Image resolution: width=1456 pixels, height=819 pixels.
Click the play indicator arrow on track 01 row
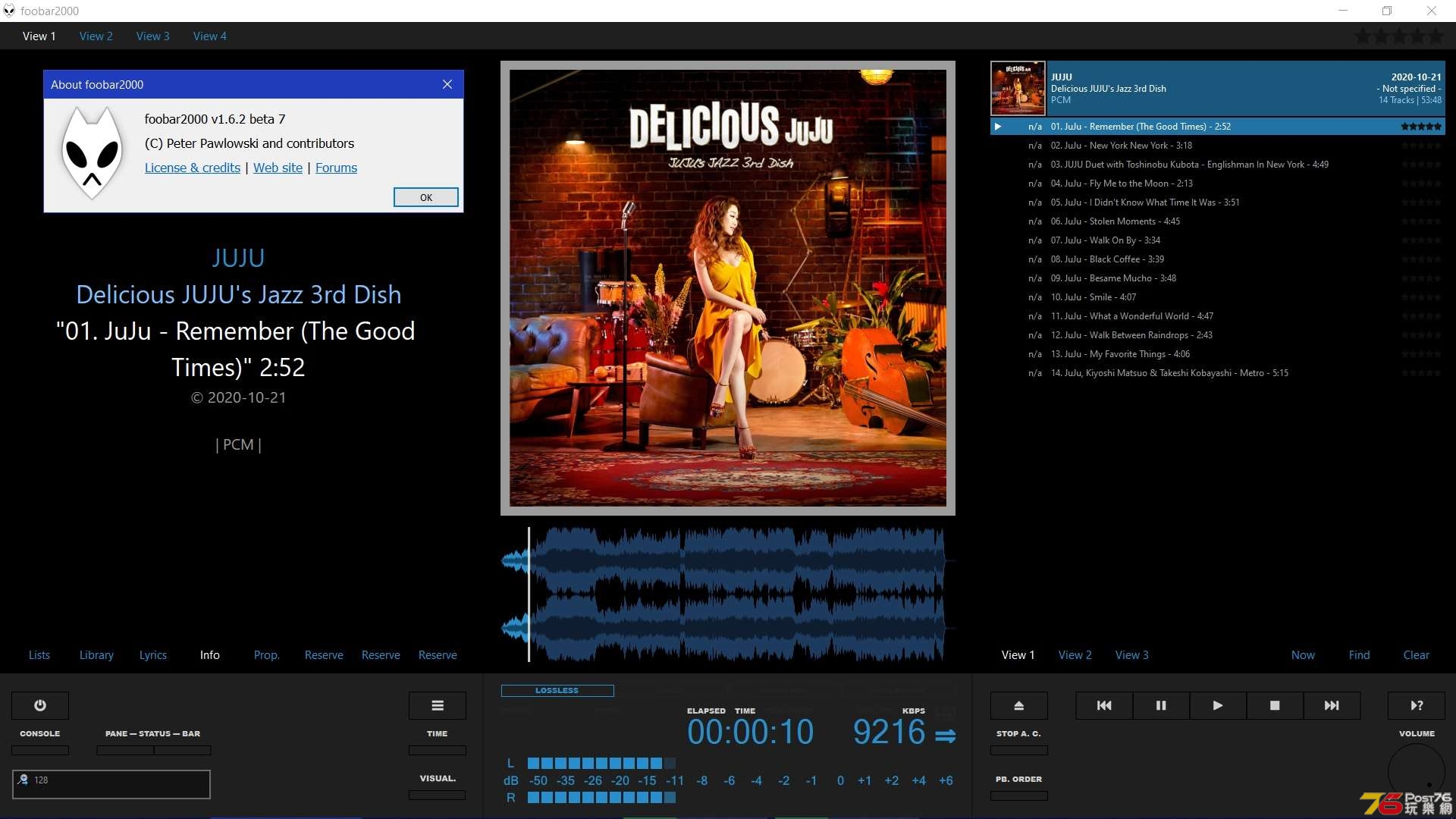coord(998,127)
